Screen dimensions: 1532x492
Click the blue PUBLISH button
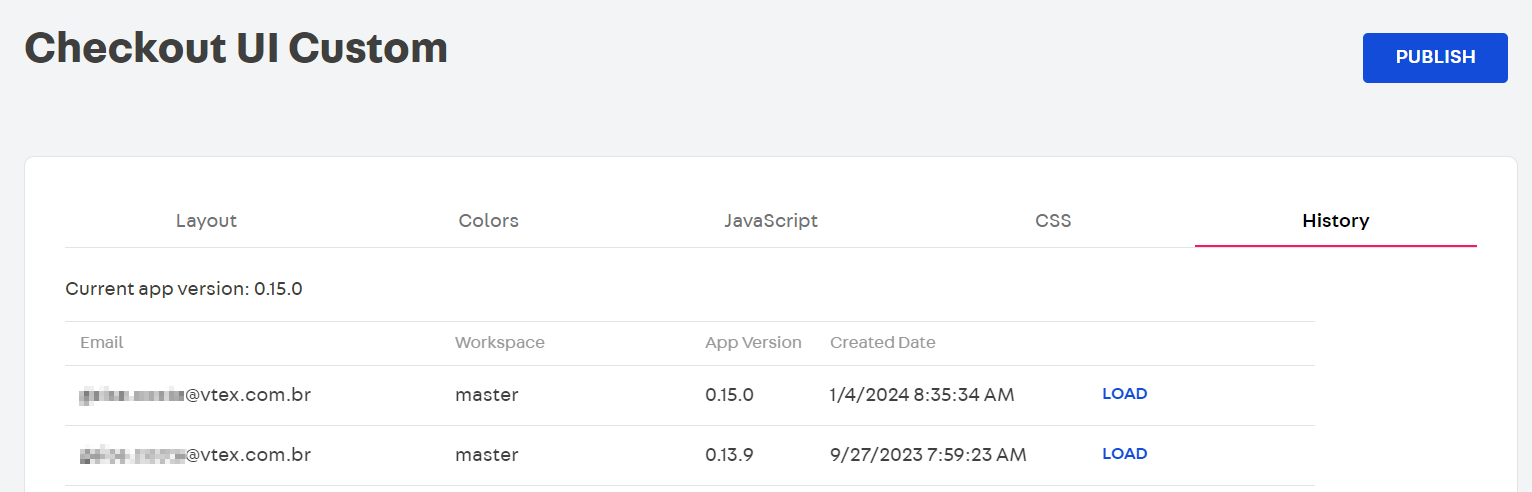point(1434,58)
